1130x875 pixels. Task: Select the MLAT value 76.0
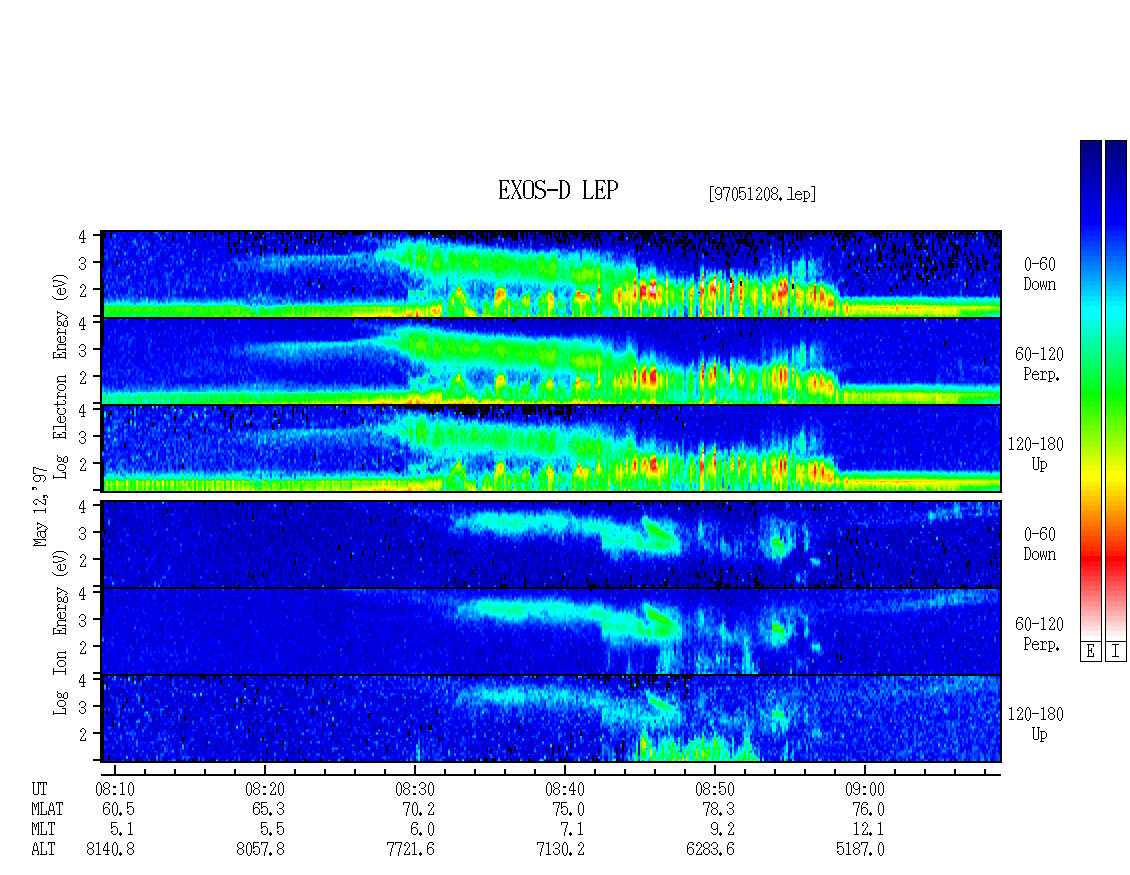click(x=868, y=809)
